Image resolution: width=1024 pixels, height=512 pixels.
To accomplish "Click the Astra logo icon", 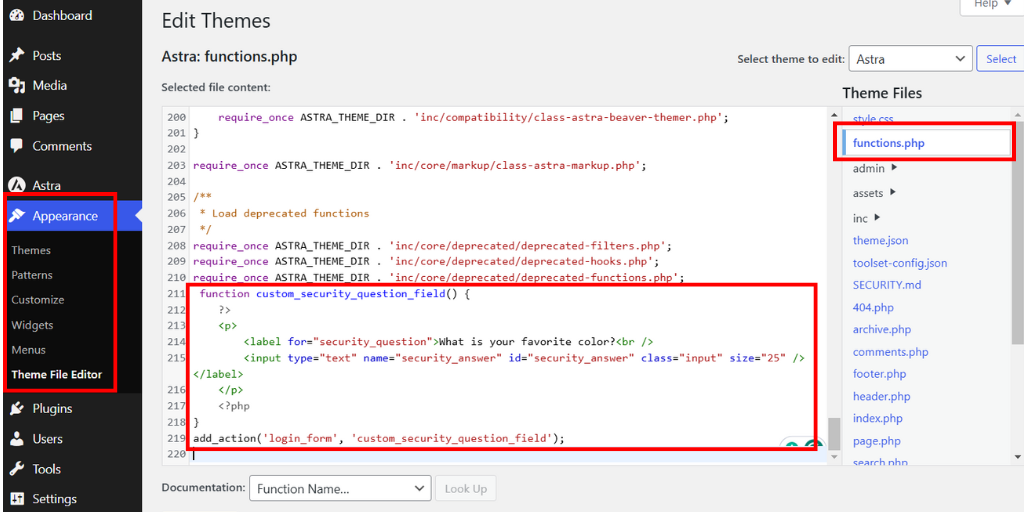I will pos(17,185).
